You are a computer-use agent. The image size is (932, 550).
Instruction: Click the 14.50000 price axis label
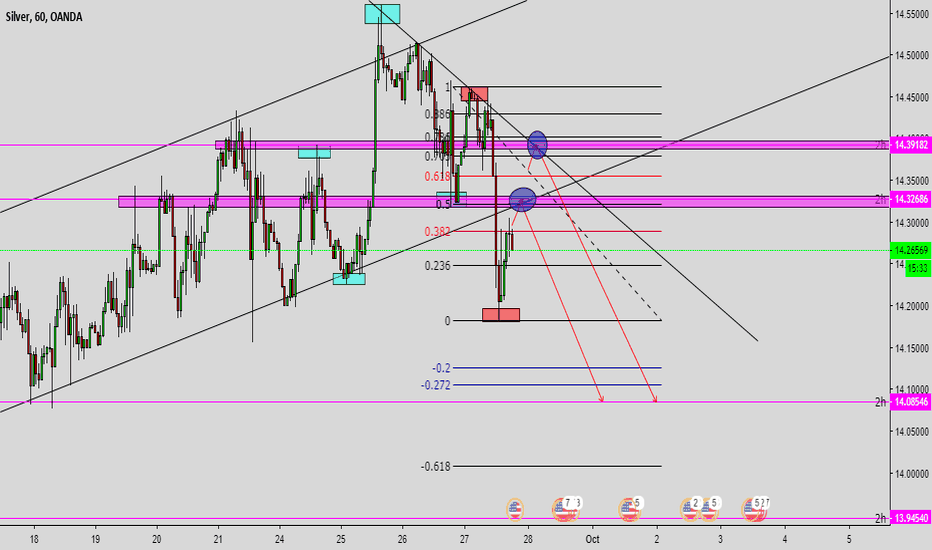click(912, 55)
